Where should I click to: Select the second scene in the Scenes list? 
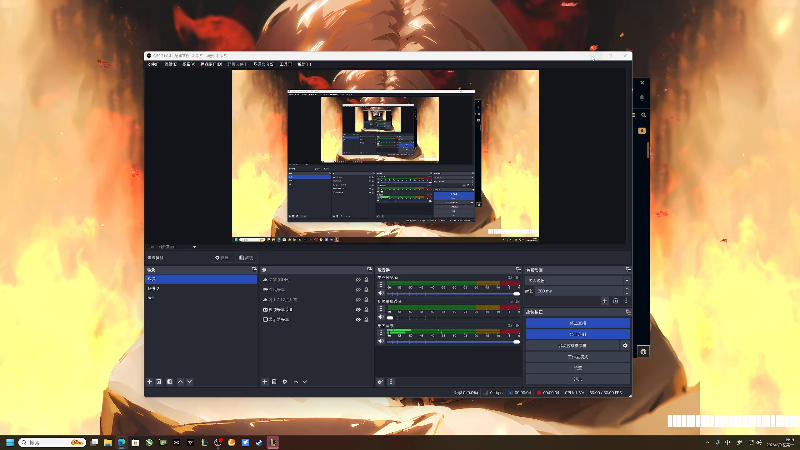coord(201,288)
